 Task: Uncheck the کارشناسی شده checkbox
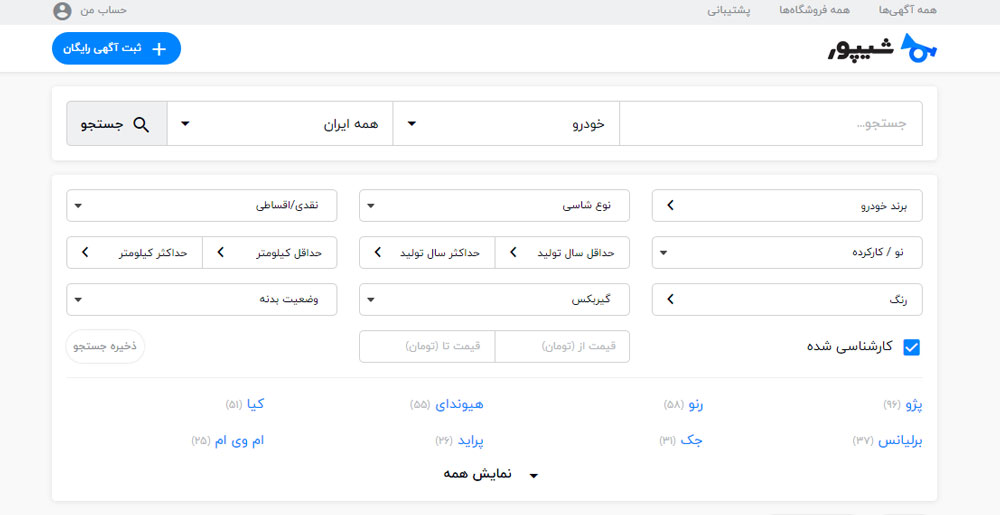click(x=911, y=347)
